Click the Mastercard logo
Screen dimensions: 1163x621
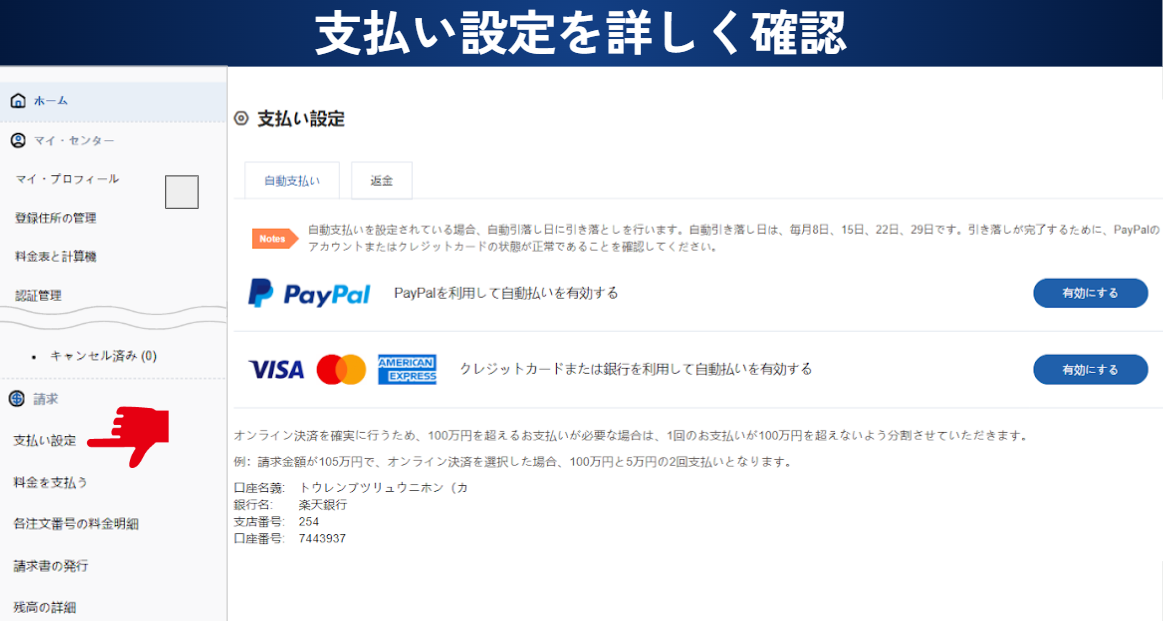(341, 369)
